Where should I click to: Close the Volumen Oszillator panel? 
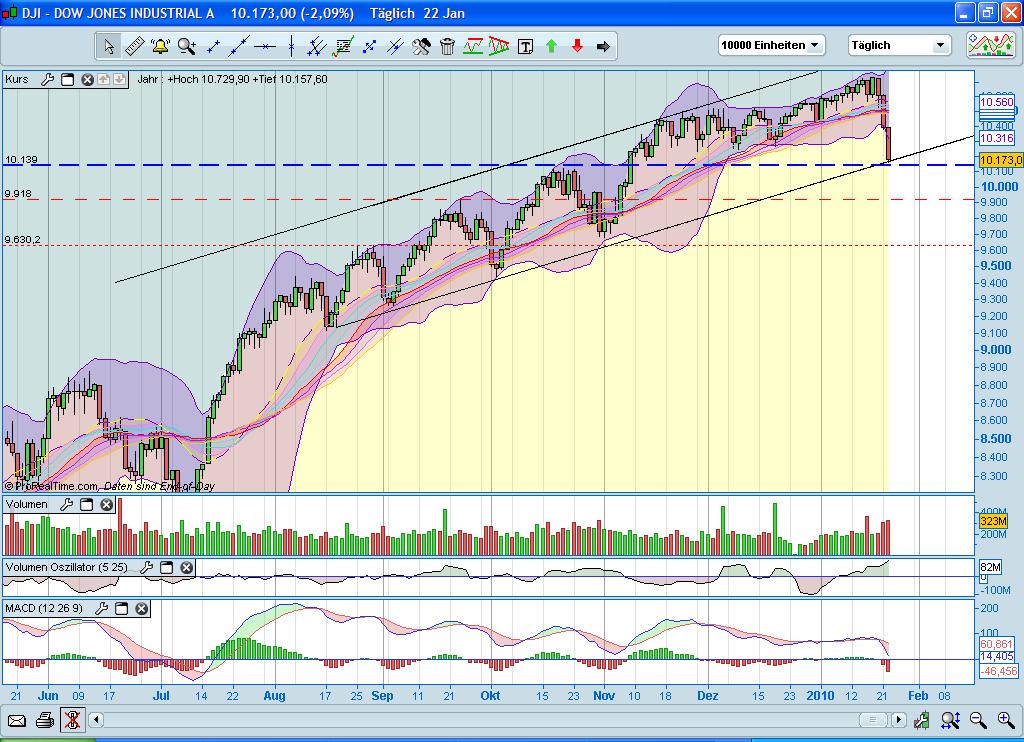186,567
